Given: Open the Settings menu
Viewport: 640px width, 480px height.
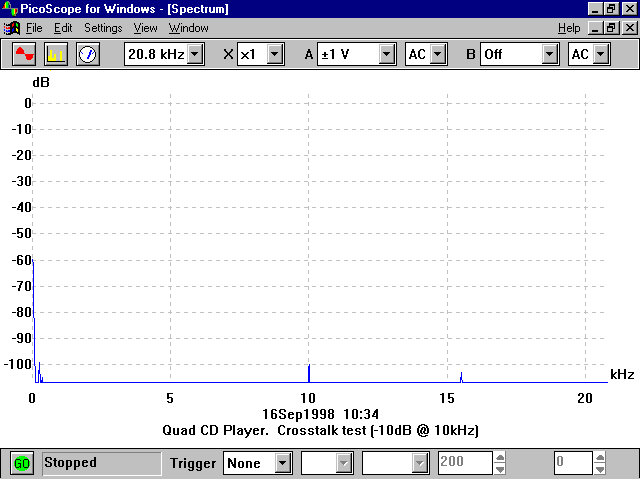Looking at the screenshot, I should click(103, 28).
